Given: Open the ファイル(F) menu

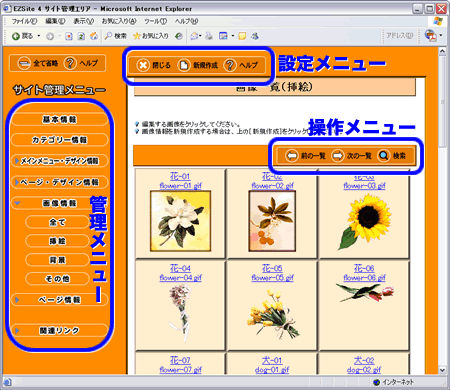Looking at the screenshot, I should [x=24, y=21].
